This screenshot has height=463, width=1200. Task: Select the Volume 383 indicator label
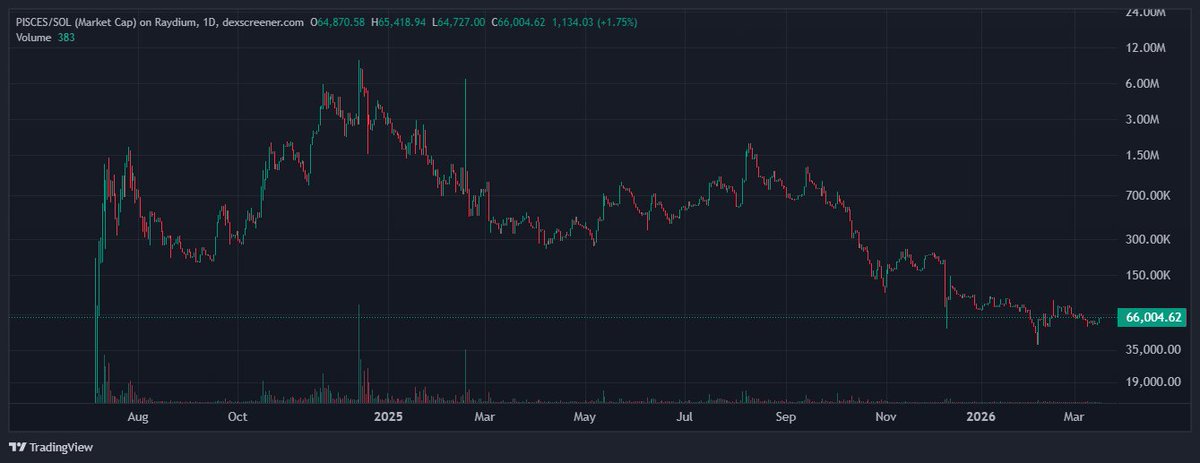pos(45,37)
